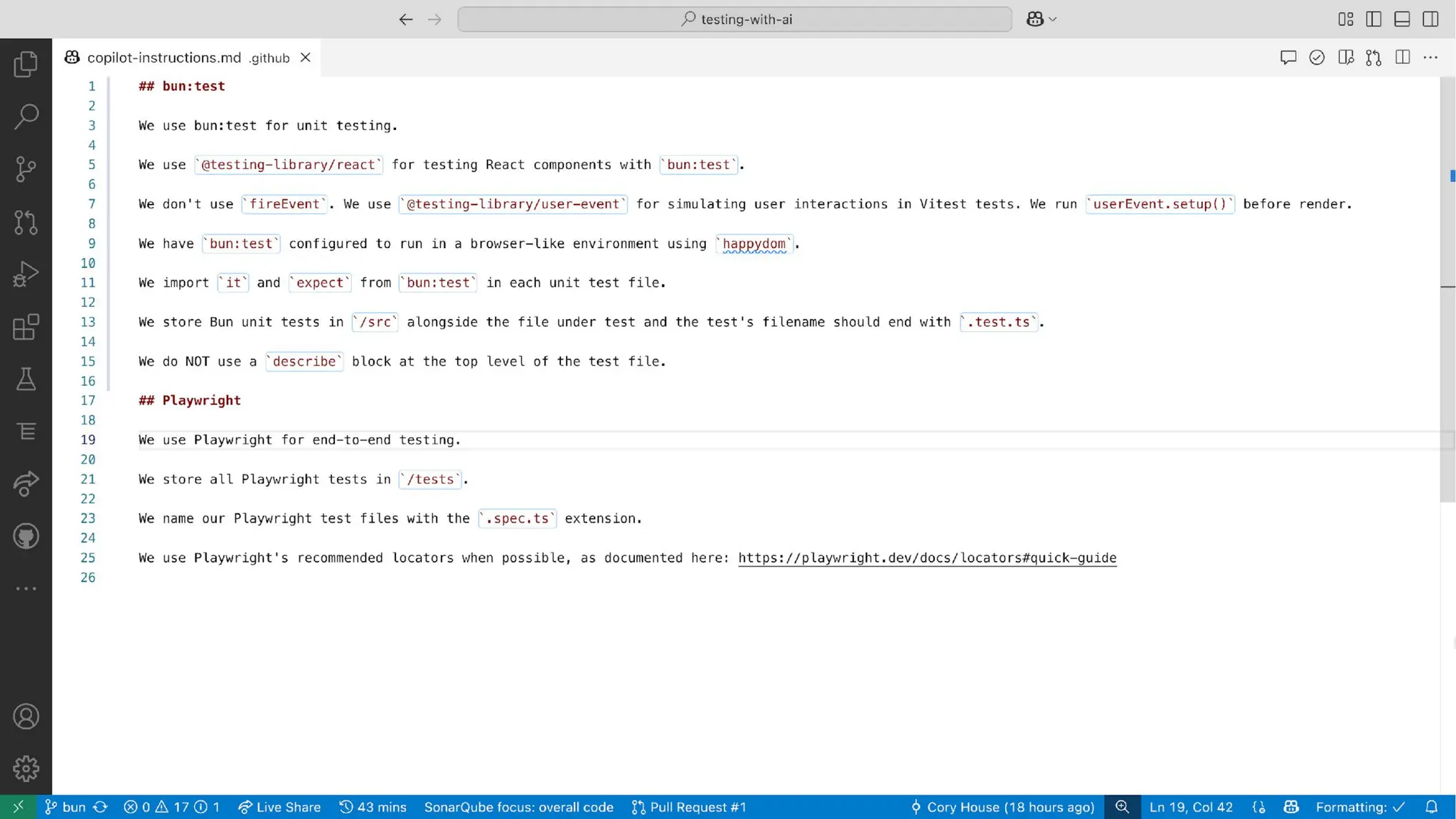
Task: Expand the Copilot dropdown chevron in title bar
Action: 1053,19
